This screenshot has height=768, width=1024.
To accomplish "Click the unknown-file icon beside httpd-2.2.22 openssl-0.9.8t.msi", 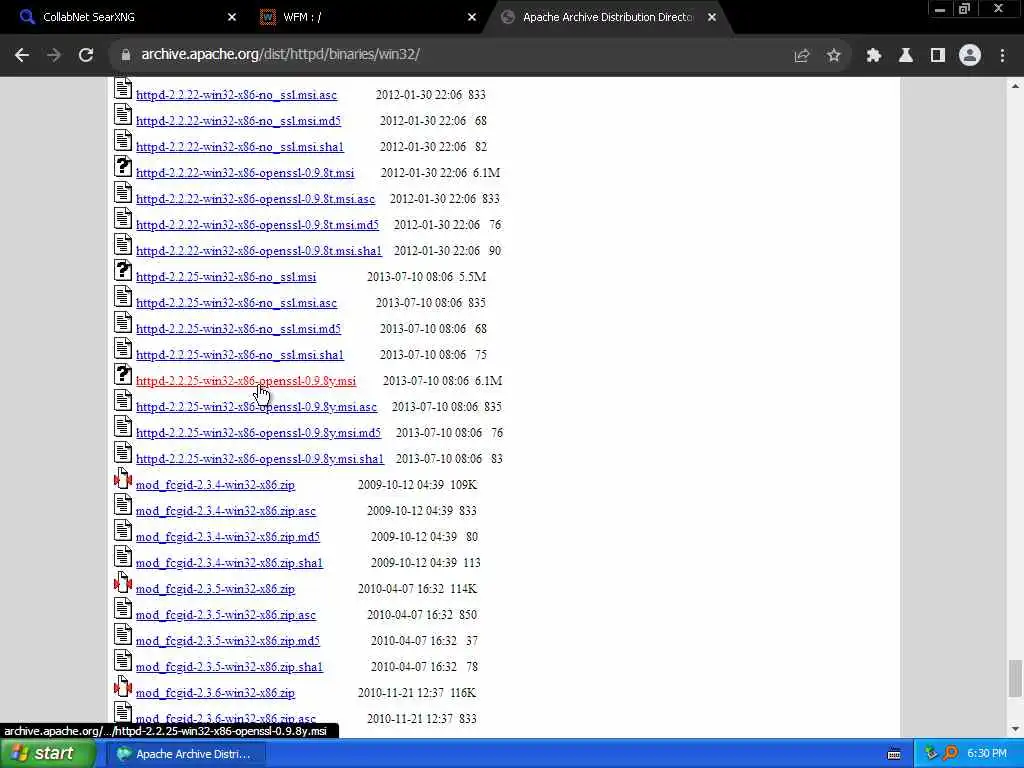I will click(123, 167).
